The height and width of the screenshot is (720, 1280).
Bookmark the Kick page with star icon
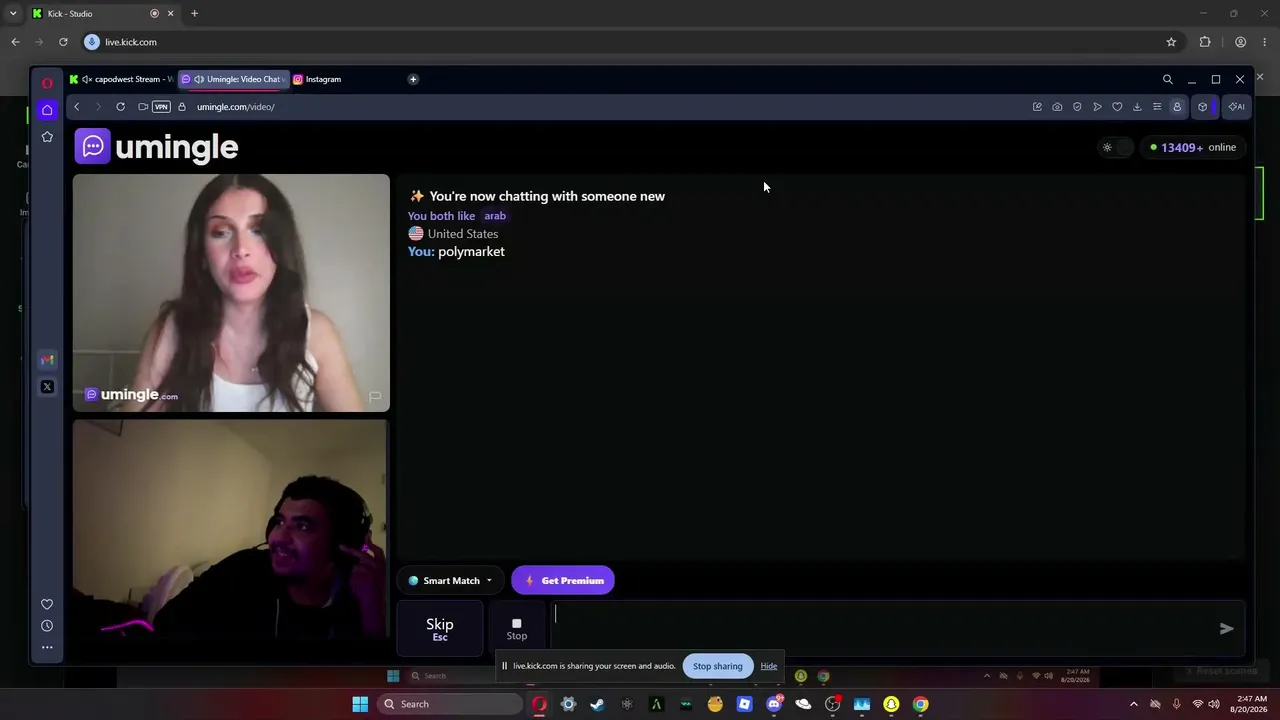(1171, 42)
